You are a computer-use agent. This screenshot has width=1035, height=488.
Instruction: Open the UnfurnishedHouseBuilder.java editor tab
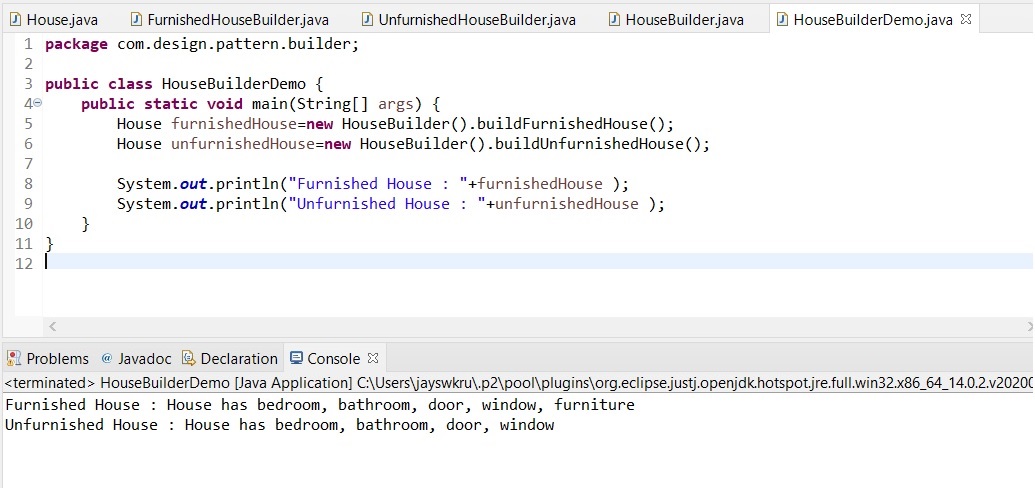469,19
